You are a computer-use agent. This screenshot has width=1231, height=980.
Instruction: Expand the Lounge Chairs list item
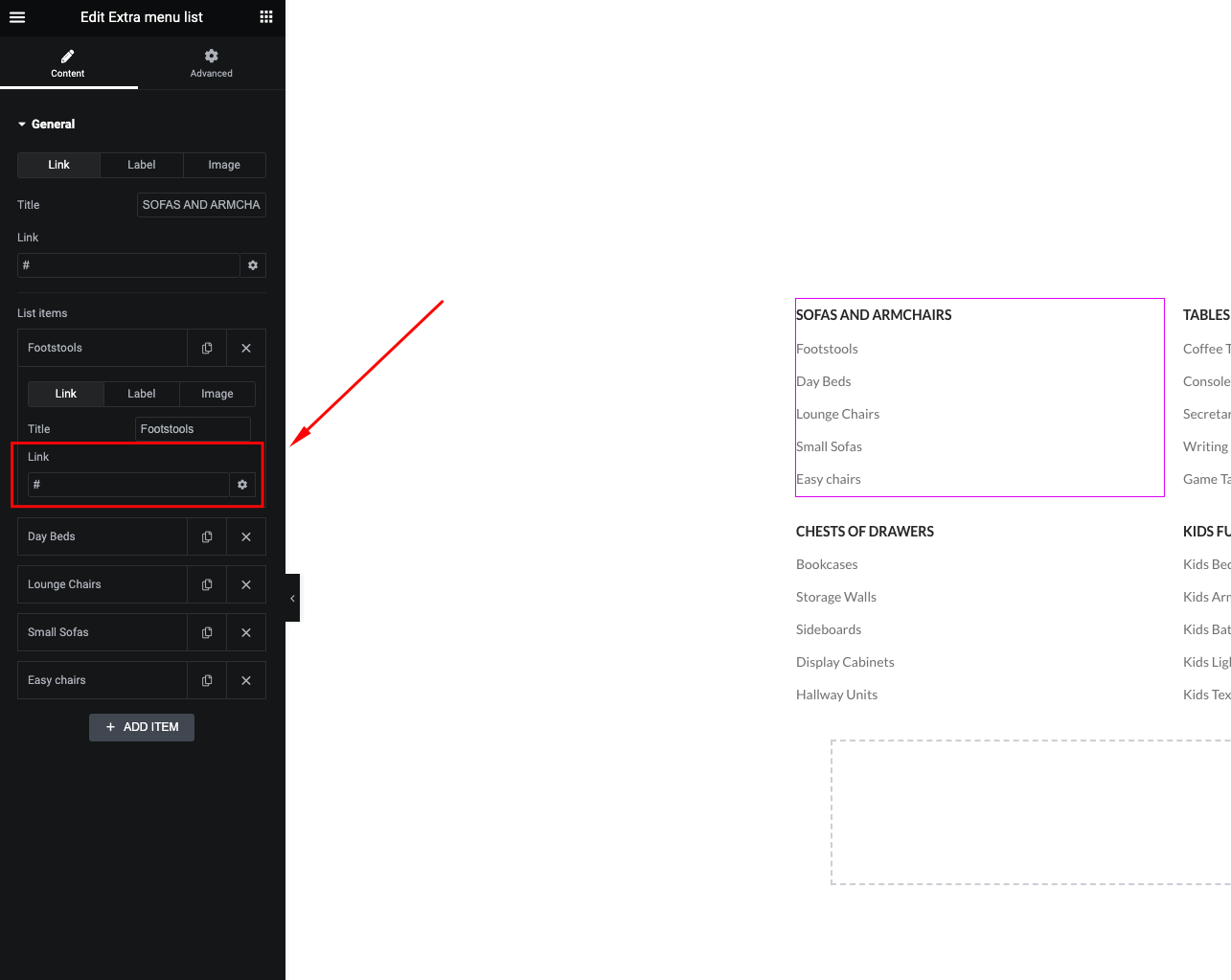tap(102, 584)
